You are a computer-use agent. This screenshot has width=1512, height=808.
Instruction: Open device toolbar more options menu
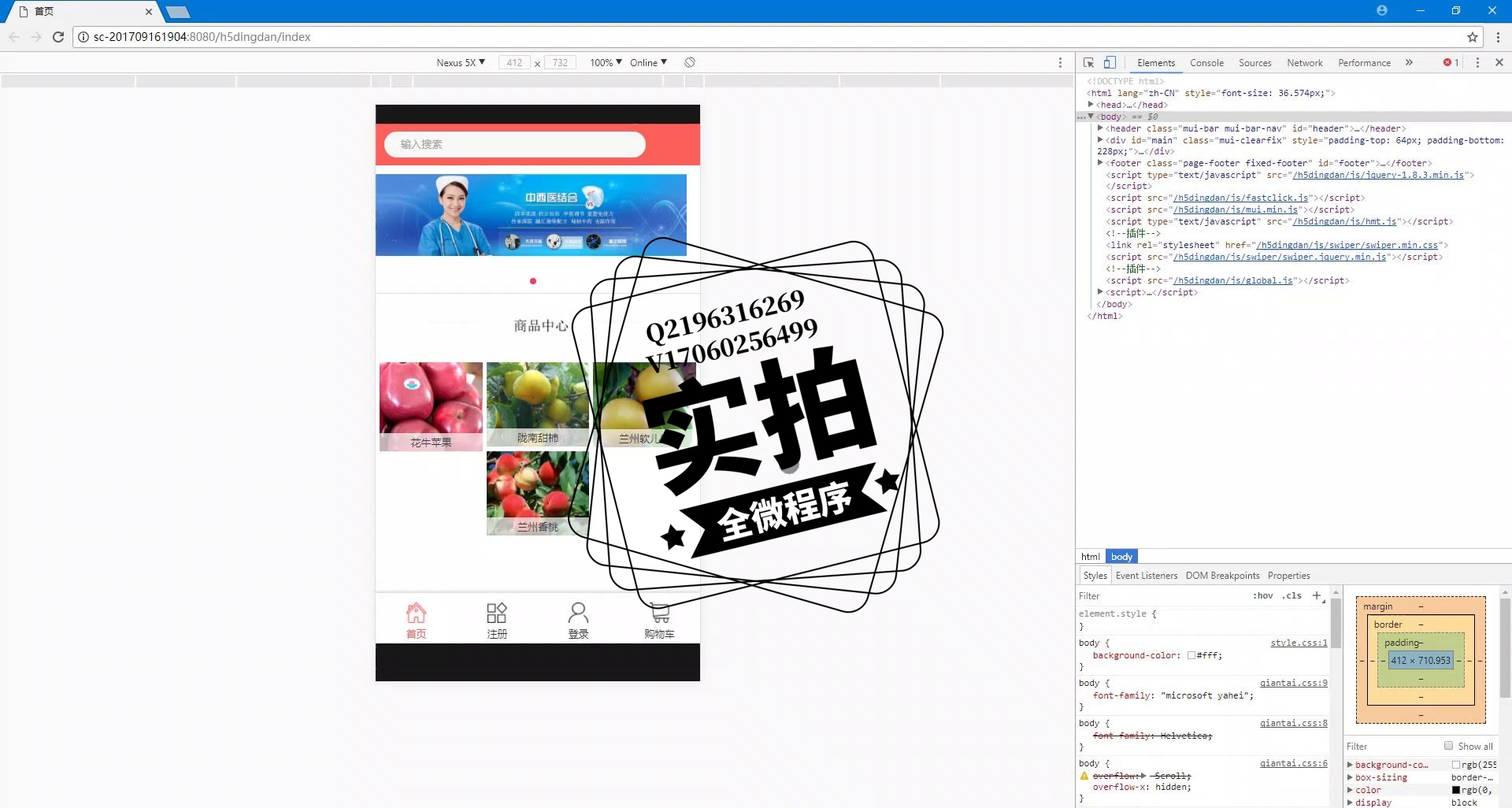(x=1060, y=62)
